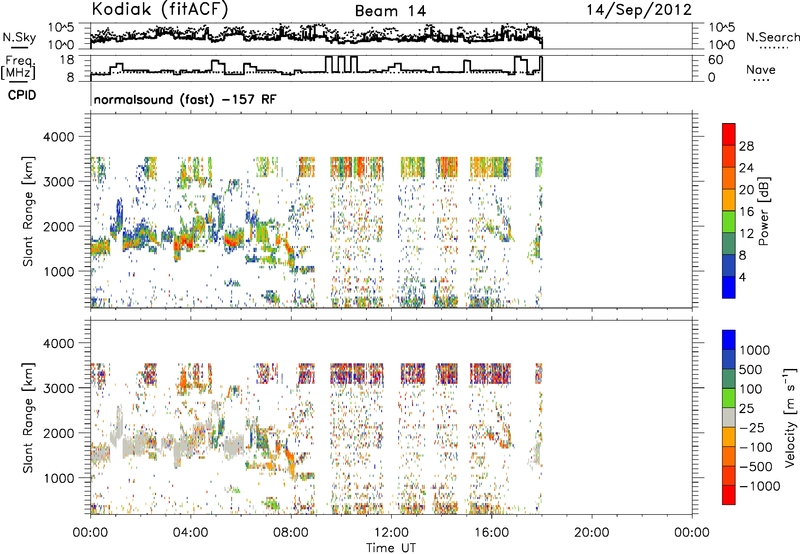Viewport: 800px width, 554px height.
Task: Click '28' on the power colorbar
Action: click(x=746, y=146)
